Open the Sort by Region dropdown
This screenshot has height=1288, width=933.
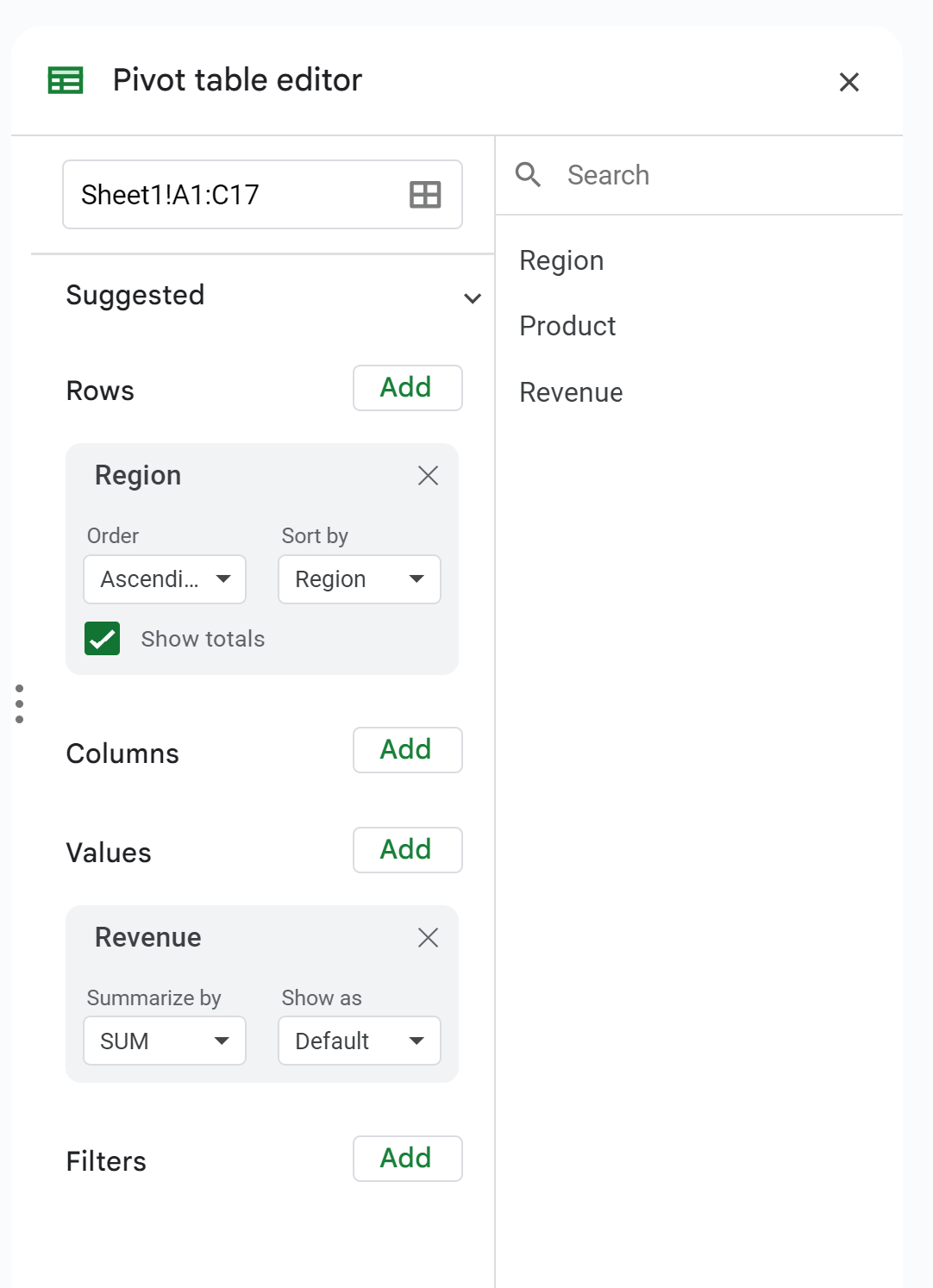[x=359, y=579]
